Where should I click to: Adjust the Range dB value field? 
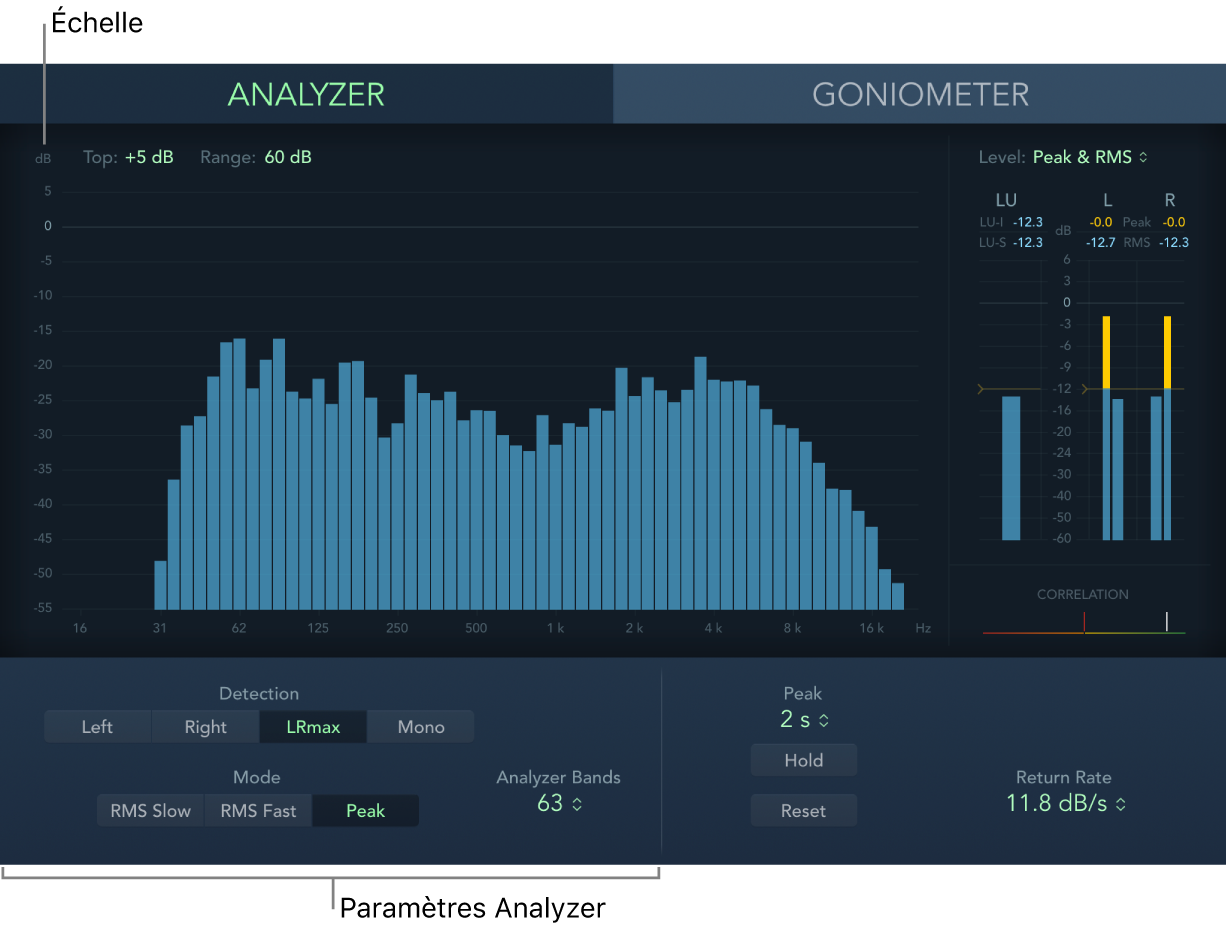tap(287, 157)
